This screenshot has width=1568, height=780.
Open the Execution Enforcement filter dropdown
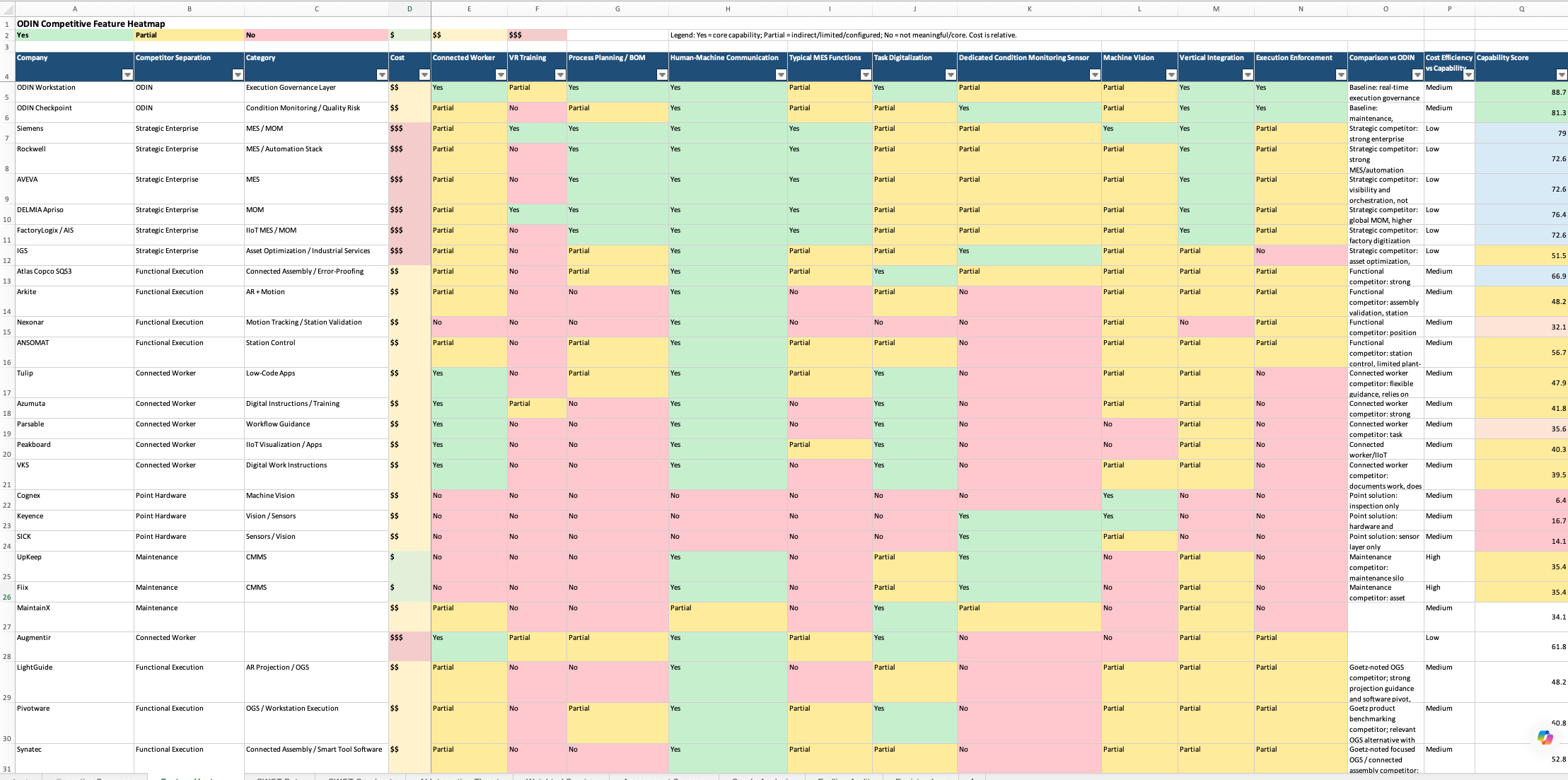1341,75
